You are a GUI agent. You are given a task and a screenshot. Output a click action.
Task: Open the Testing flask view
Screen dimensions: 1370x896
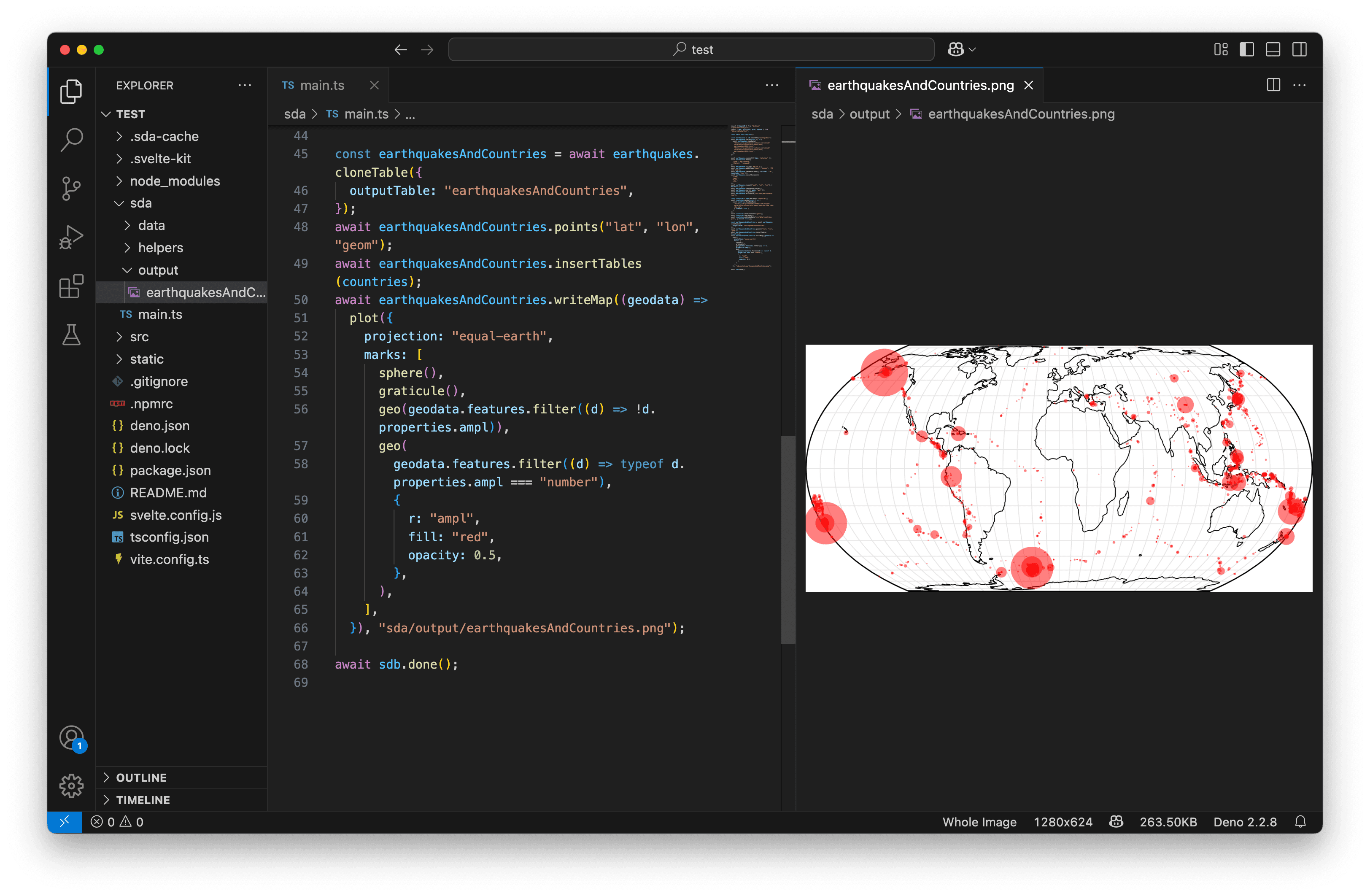point(71,334)
